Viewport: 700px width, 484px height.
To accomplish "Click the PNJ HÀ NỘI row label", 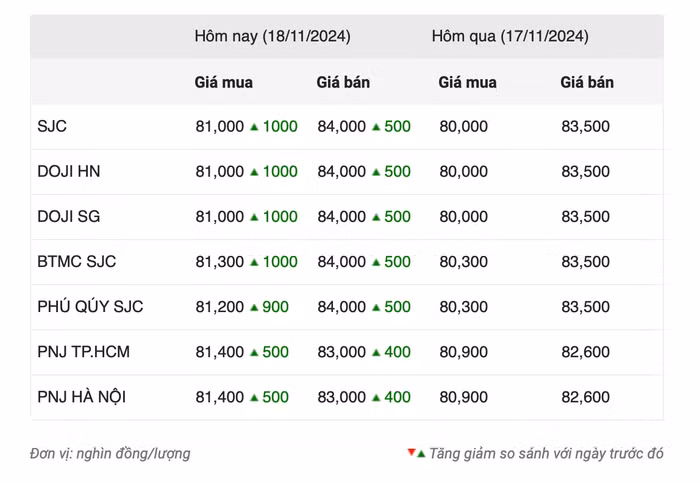I will 81,397.
